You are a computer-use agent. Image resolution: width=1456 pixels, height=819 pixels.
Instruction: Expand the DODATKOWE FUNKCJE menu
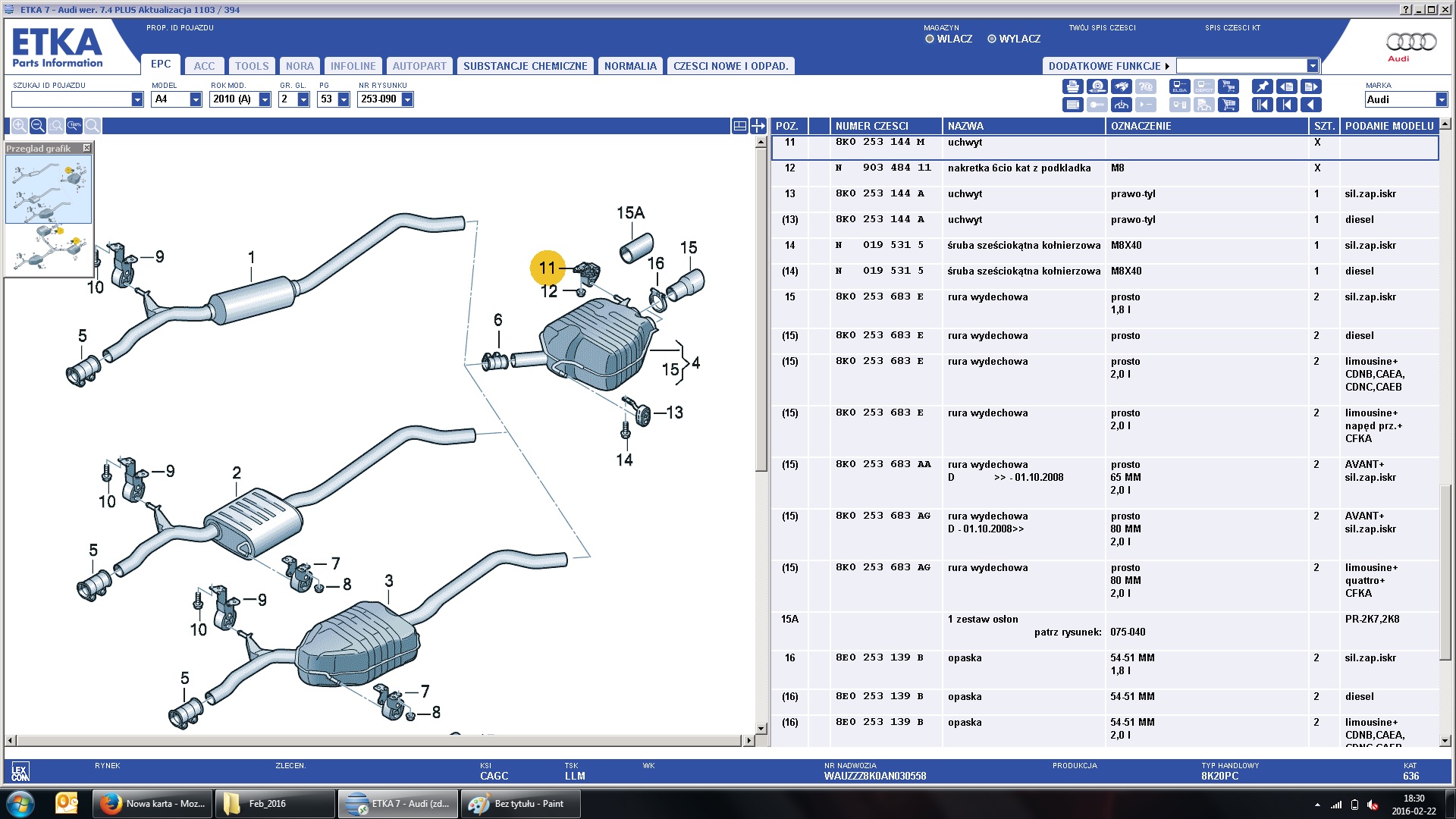(x=1109, y=66)
